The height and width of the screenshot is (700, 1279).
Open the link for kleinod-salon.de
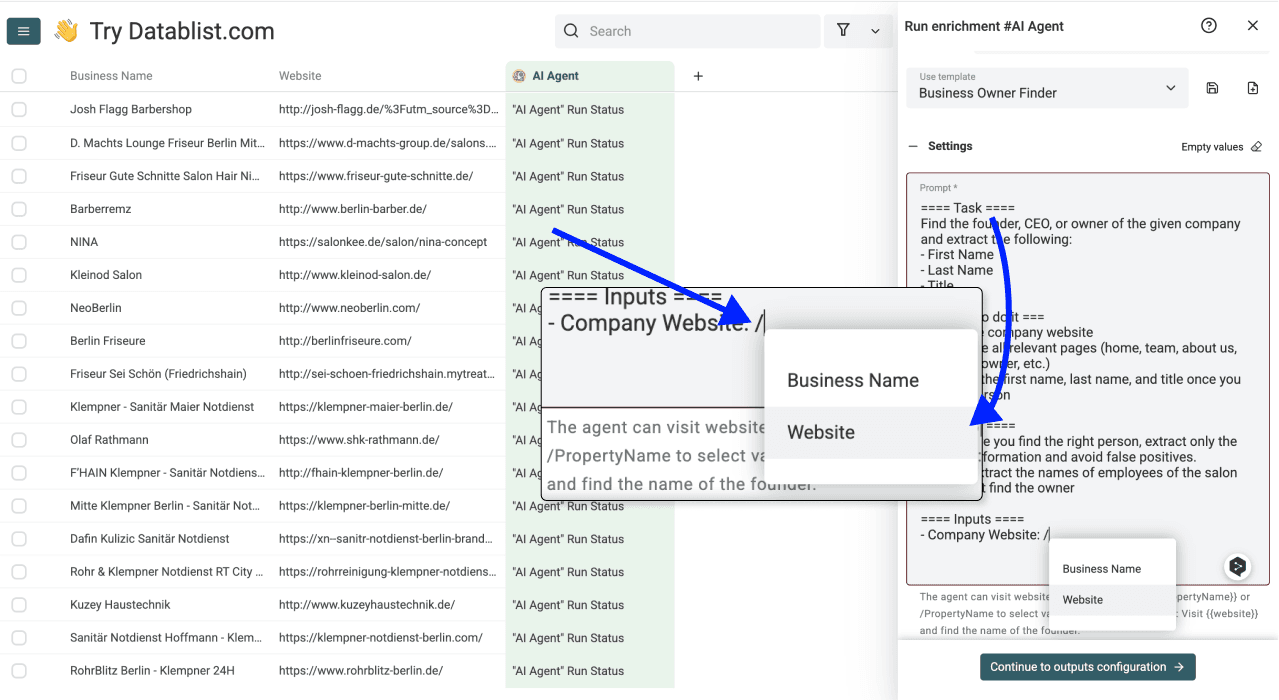tap(355, 274)
